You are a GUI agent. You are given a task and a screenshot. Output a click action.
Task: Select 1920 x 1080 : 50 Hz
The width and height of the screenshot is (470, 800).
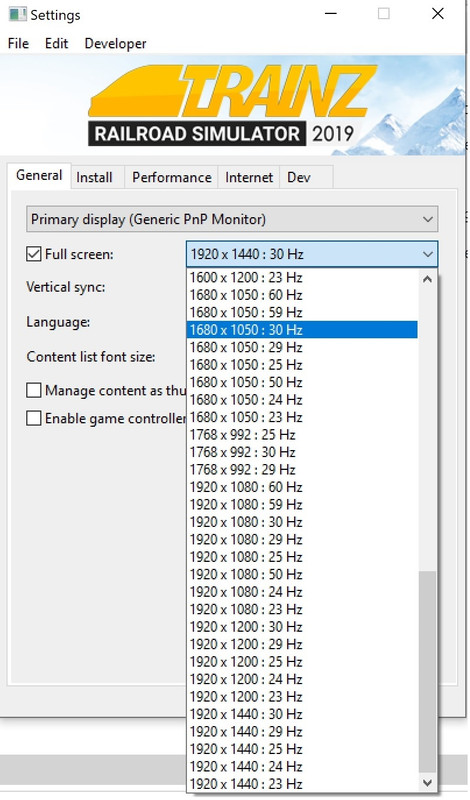click(303, 574)
